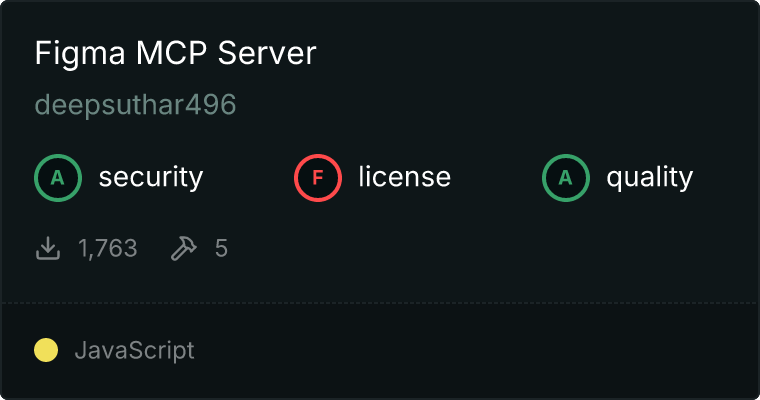760x400 pixels.
Task: Click the yellow JavaScript language dot
Action: [46, 350]
